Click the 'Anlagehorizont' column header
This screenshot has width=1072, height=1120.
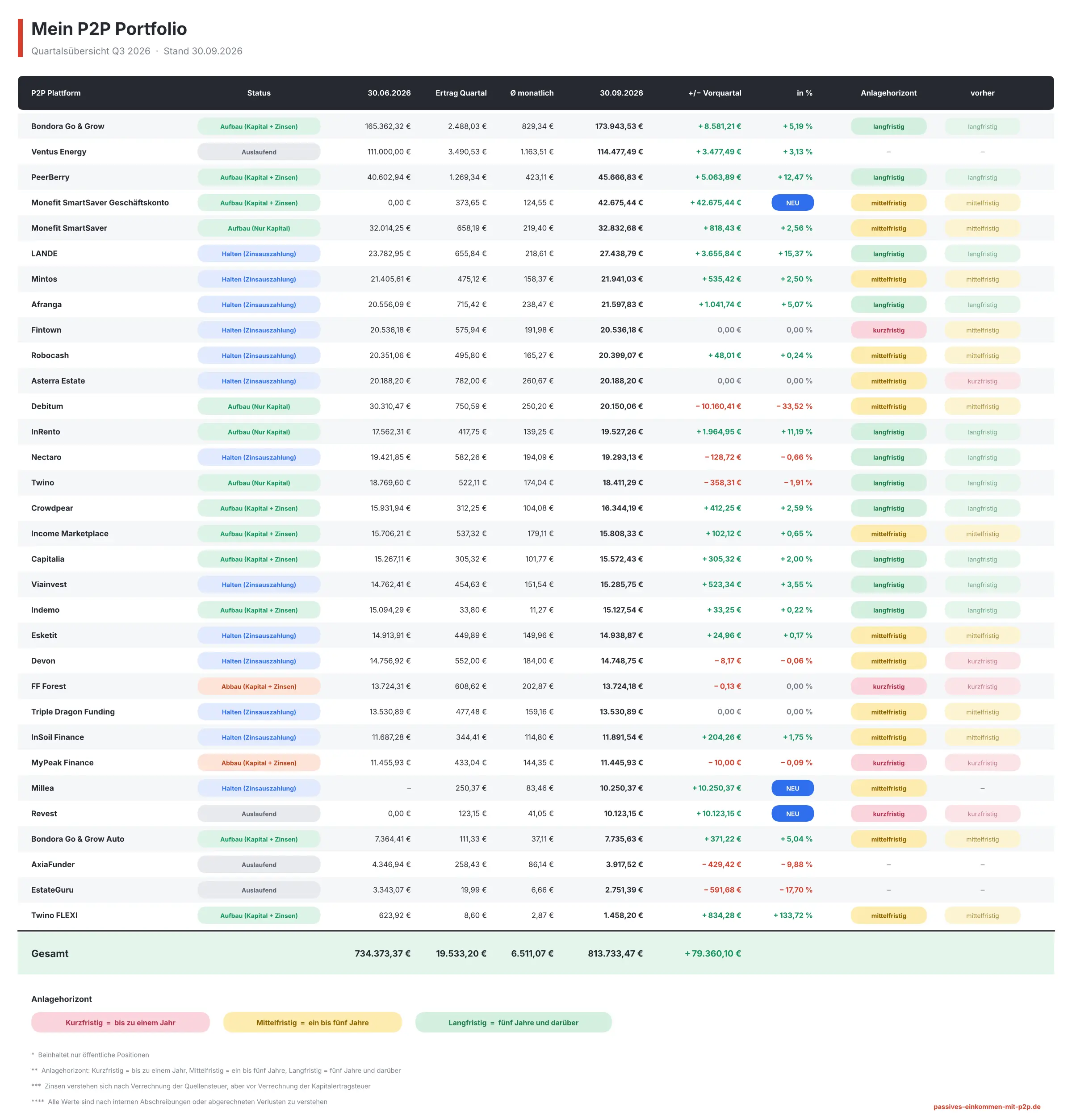coord(888,93)
